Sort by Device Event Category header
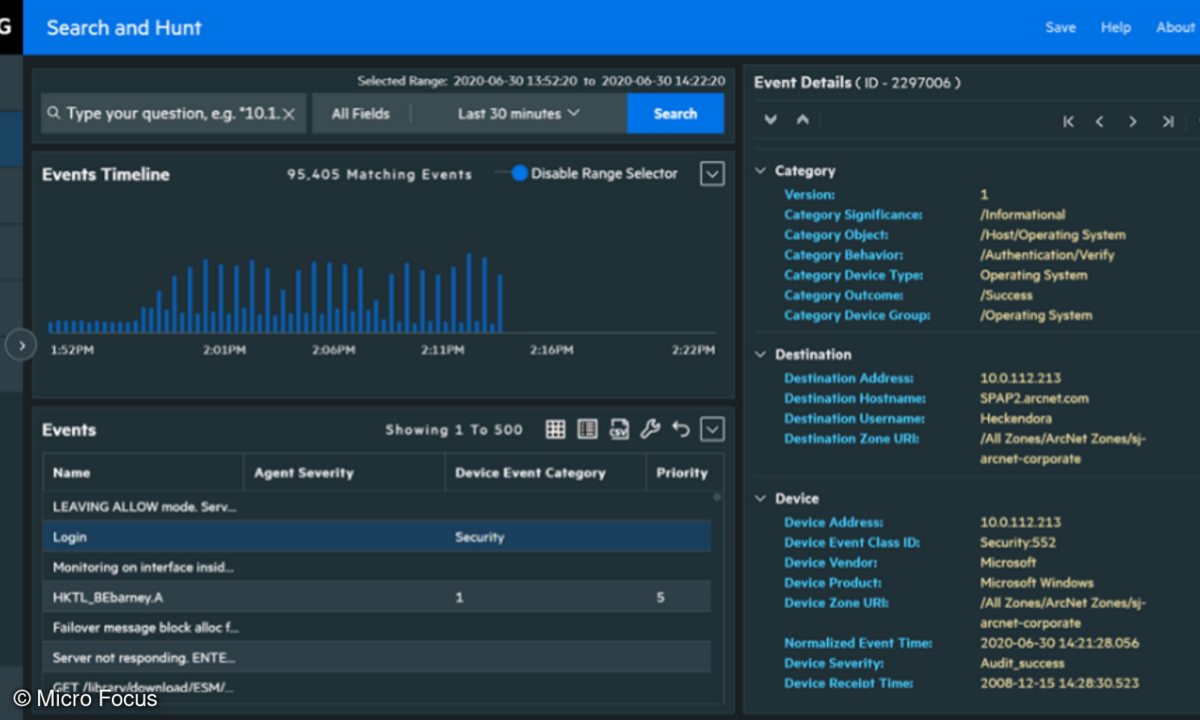This screenshot has height=720, width=1200. click(545, 472)
